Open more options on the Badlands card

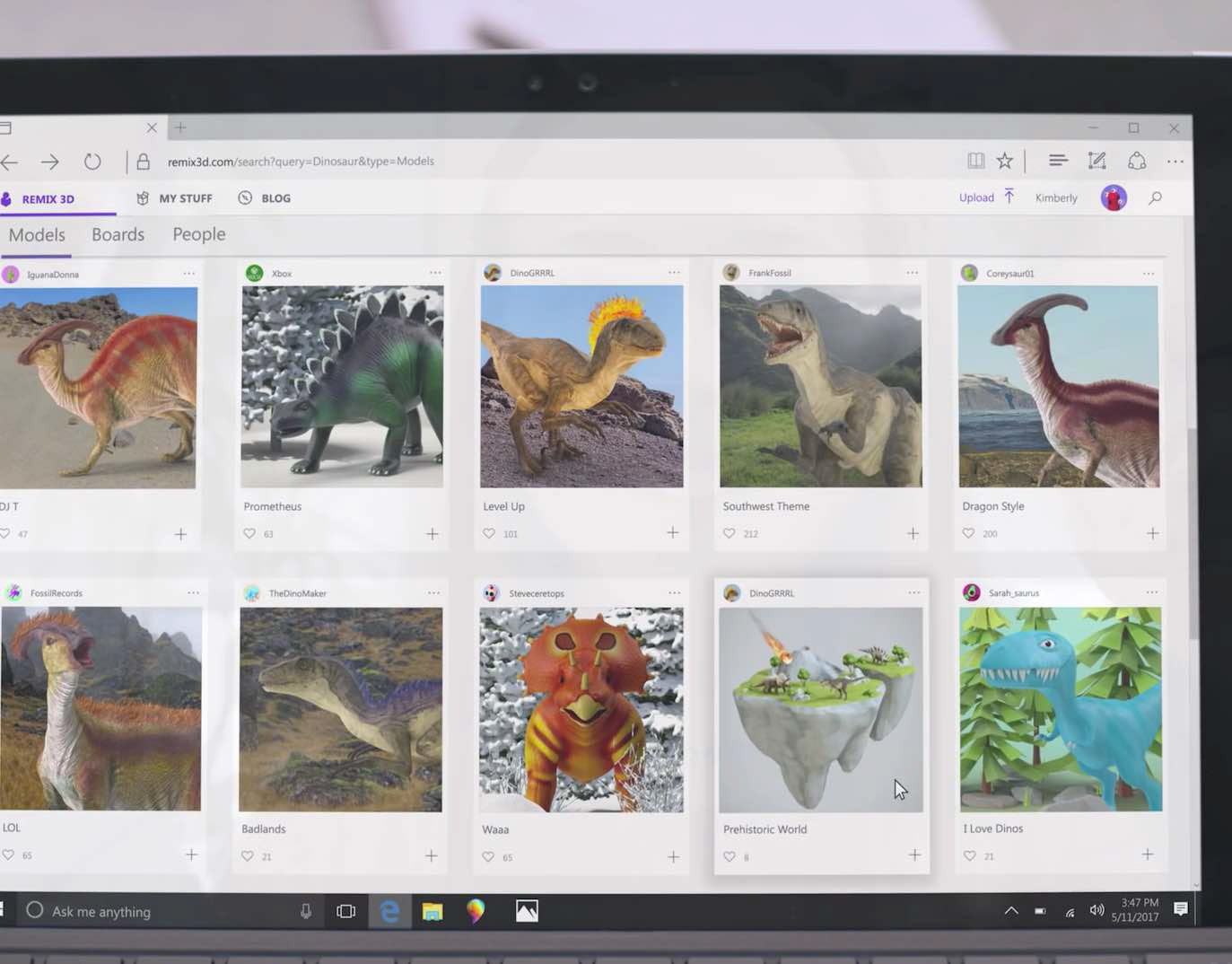pos(433,593)
